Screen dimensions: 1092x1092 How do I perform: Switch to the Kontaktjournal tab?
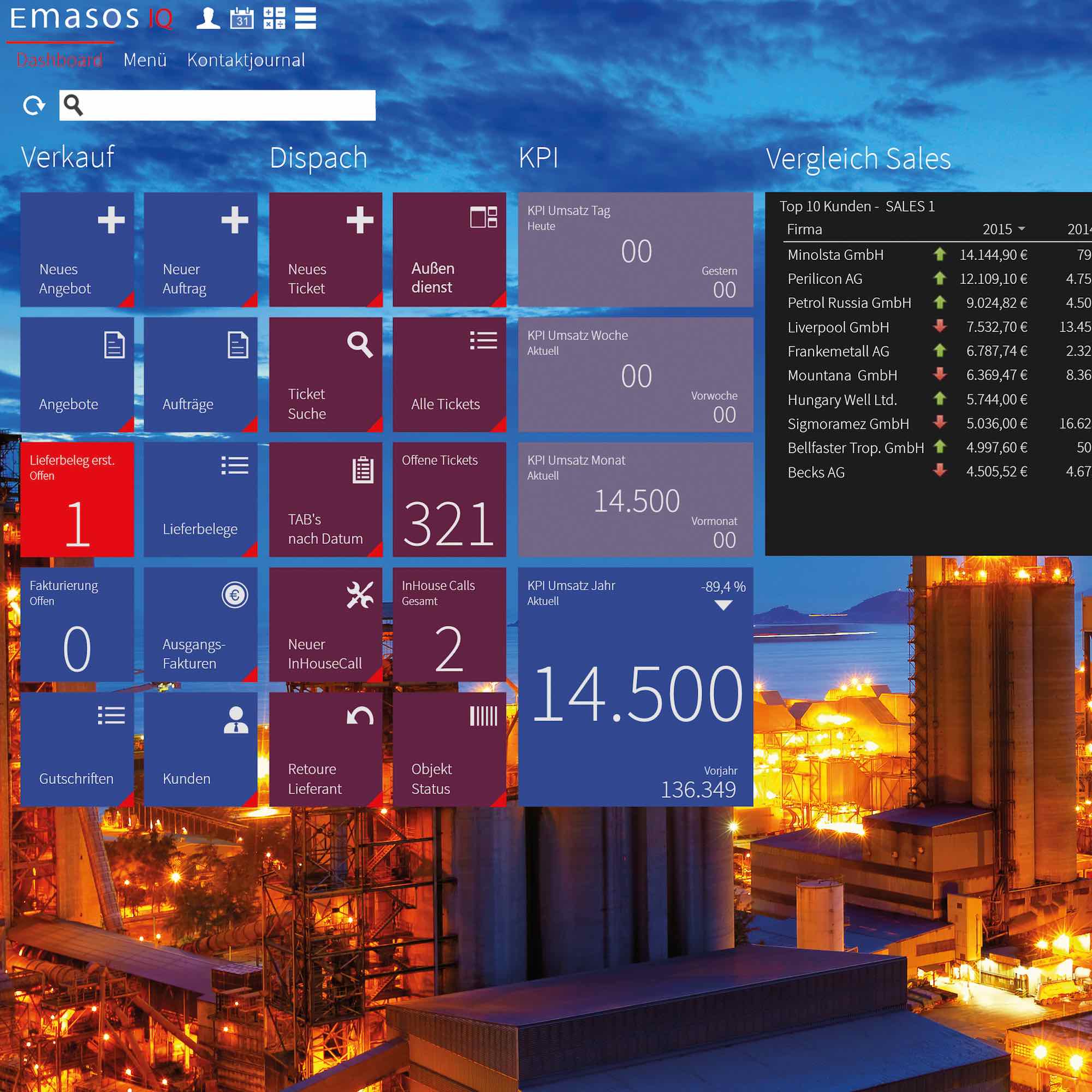tap(246, 60)
